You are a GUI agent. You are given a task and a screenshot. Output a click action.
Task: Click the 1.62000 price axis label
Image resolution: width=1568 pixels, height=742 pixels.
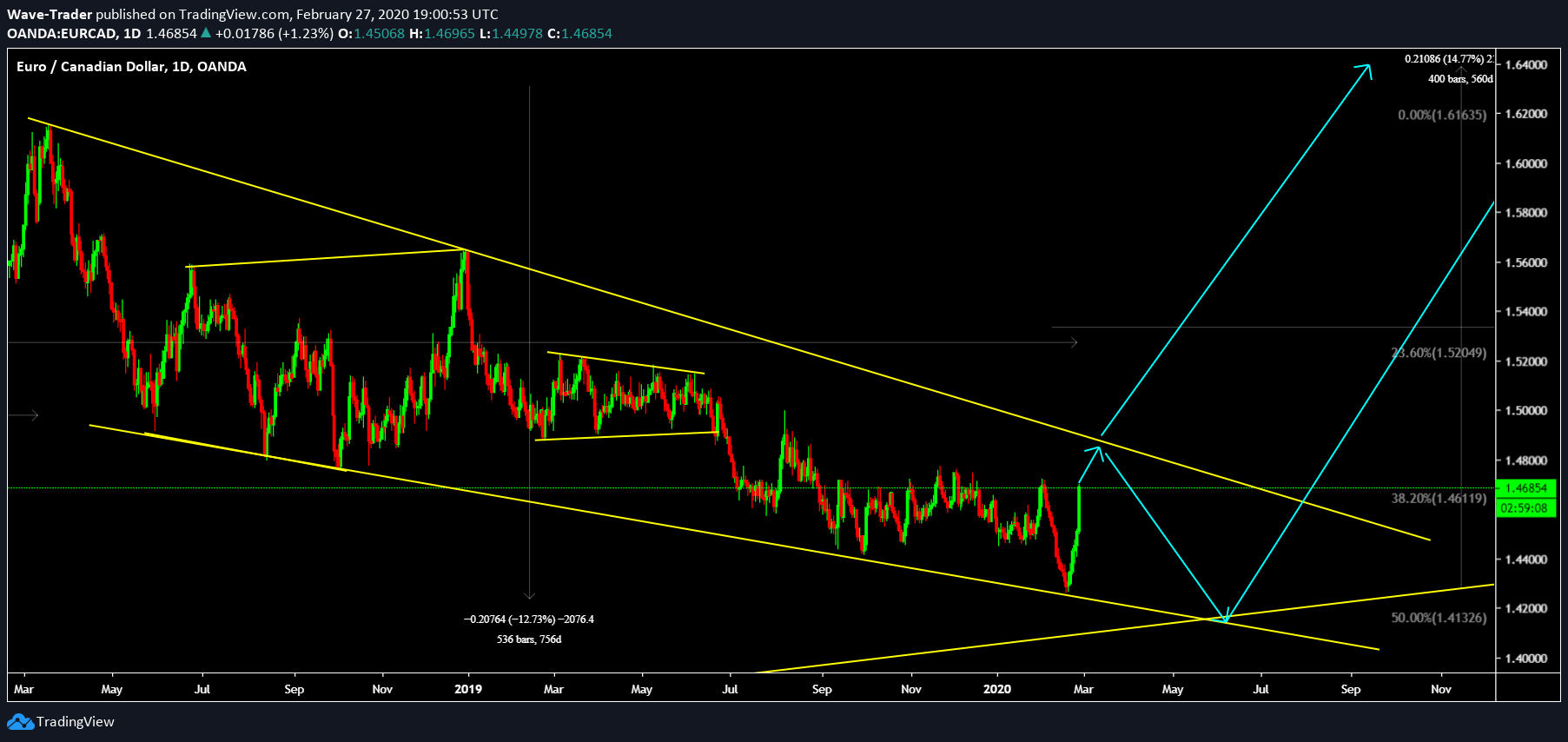(x=1526, y=114)
